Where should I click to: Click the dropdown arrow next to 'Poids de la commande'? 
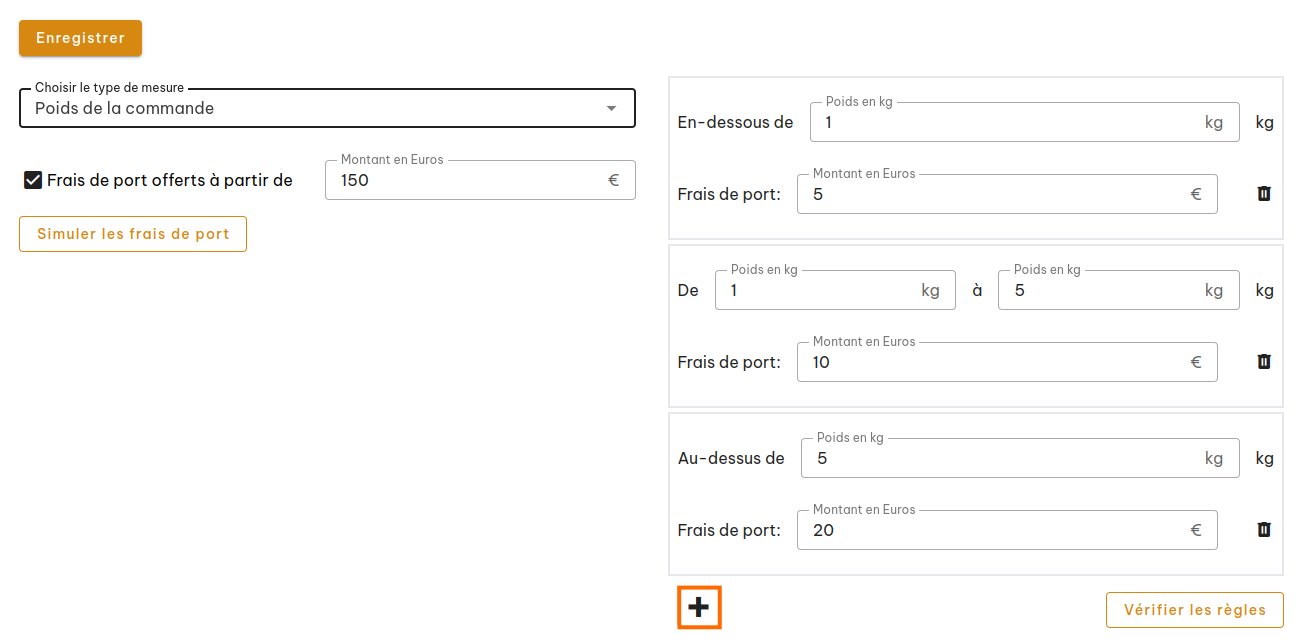click(611, 108)
